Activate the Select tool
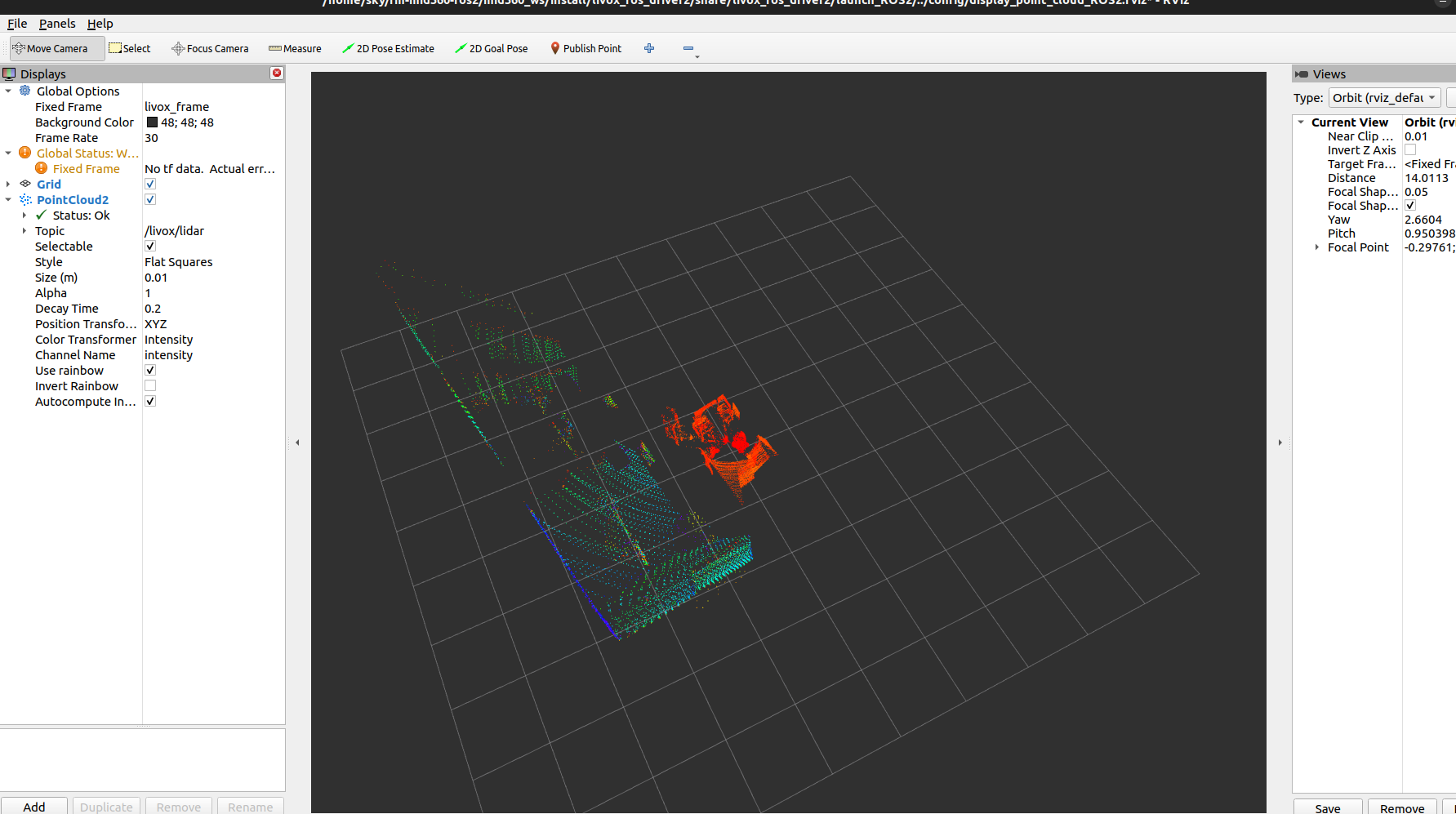The image size is (1456, 814). tap(130, 49)
